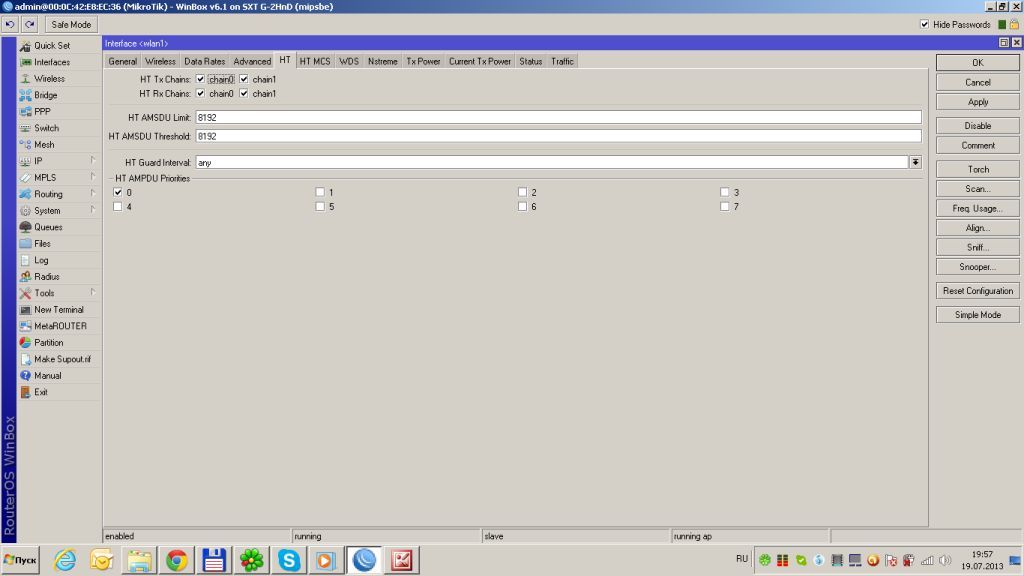Open the WinBox taskbar icon

tap(364, 560)
